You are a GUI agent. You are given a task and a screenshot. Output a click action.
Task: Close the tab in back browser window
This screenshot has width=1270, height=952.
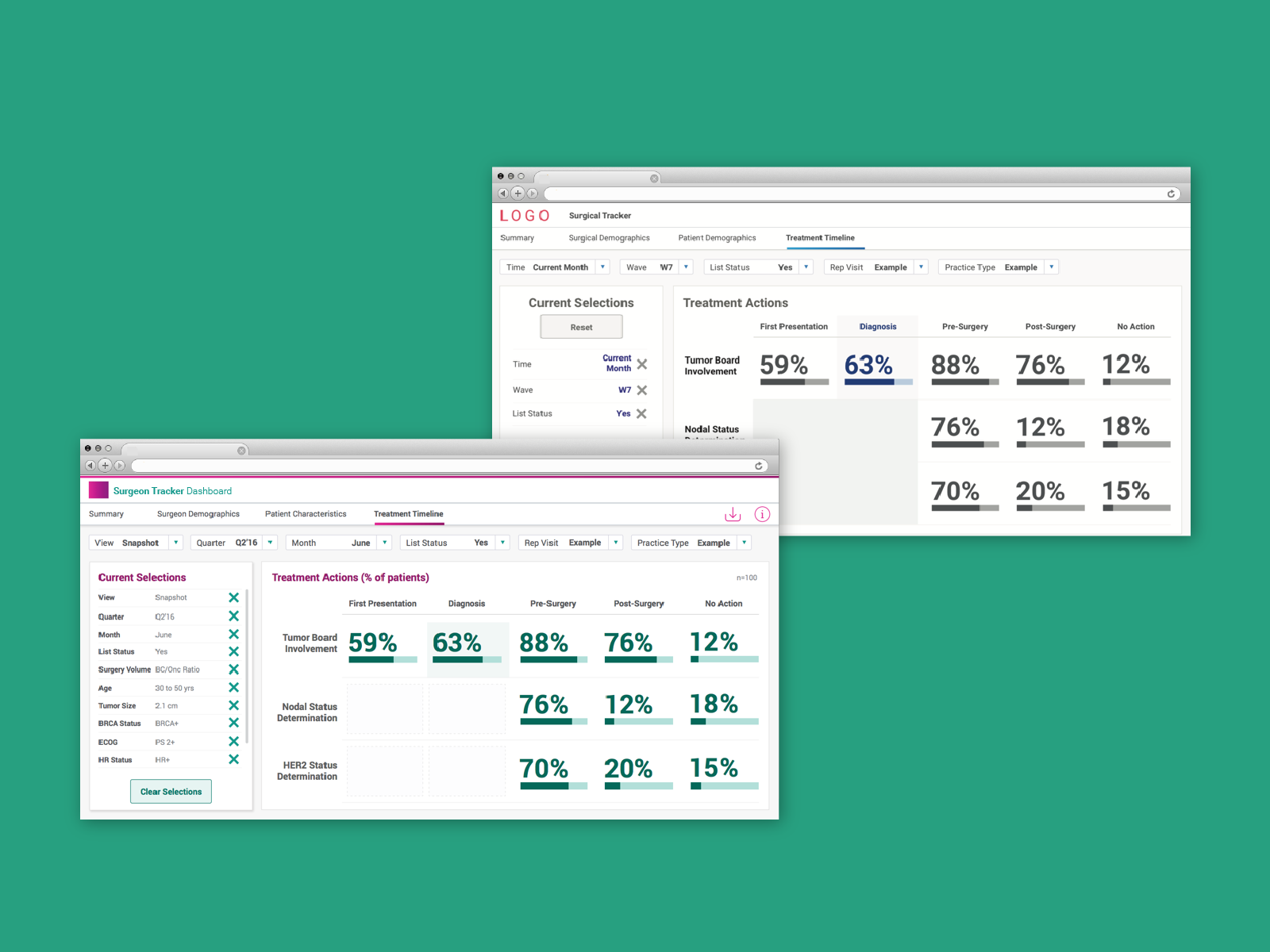coord(654,178)
